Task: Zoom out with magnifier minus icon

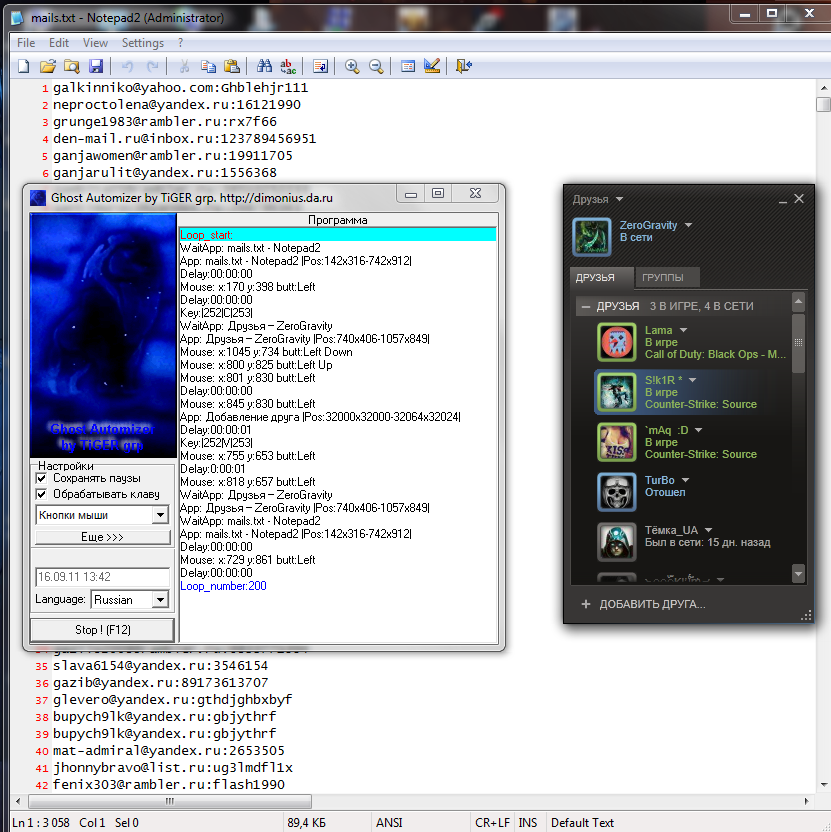Action: 376,66
